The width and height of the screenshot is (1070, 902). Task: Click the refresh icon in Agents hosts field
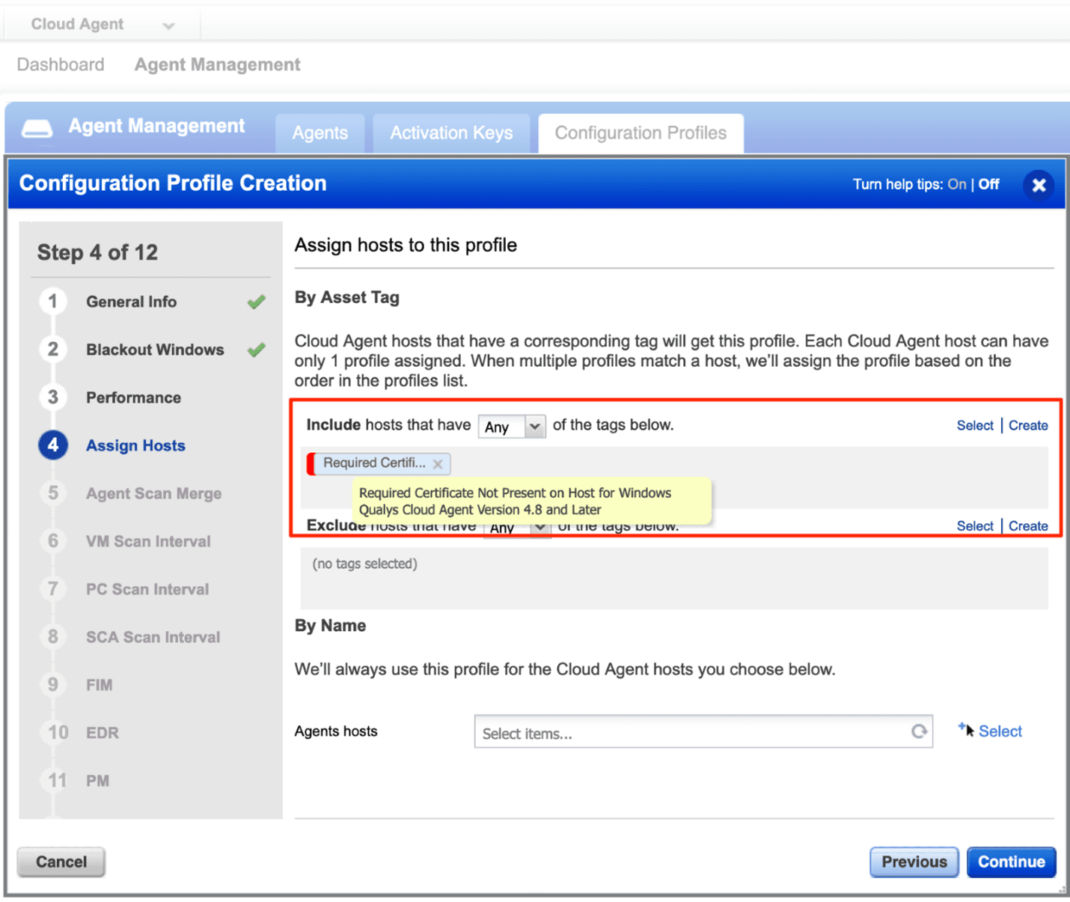tap(919, 731)
